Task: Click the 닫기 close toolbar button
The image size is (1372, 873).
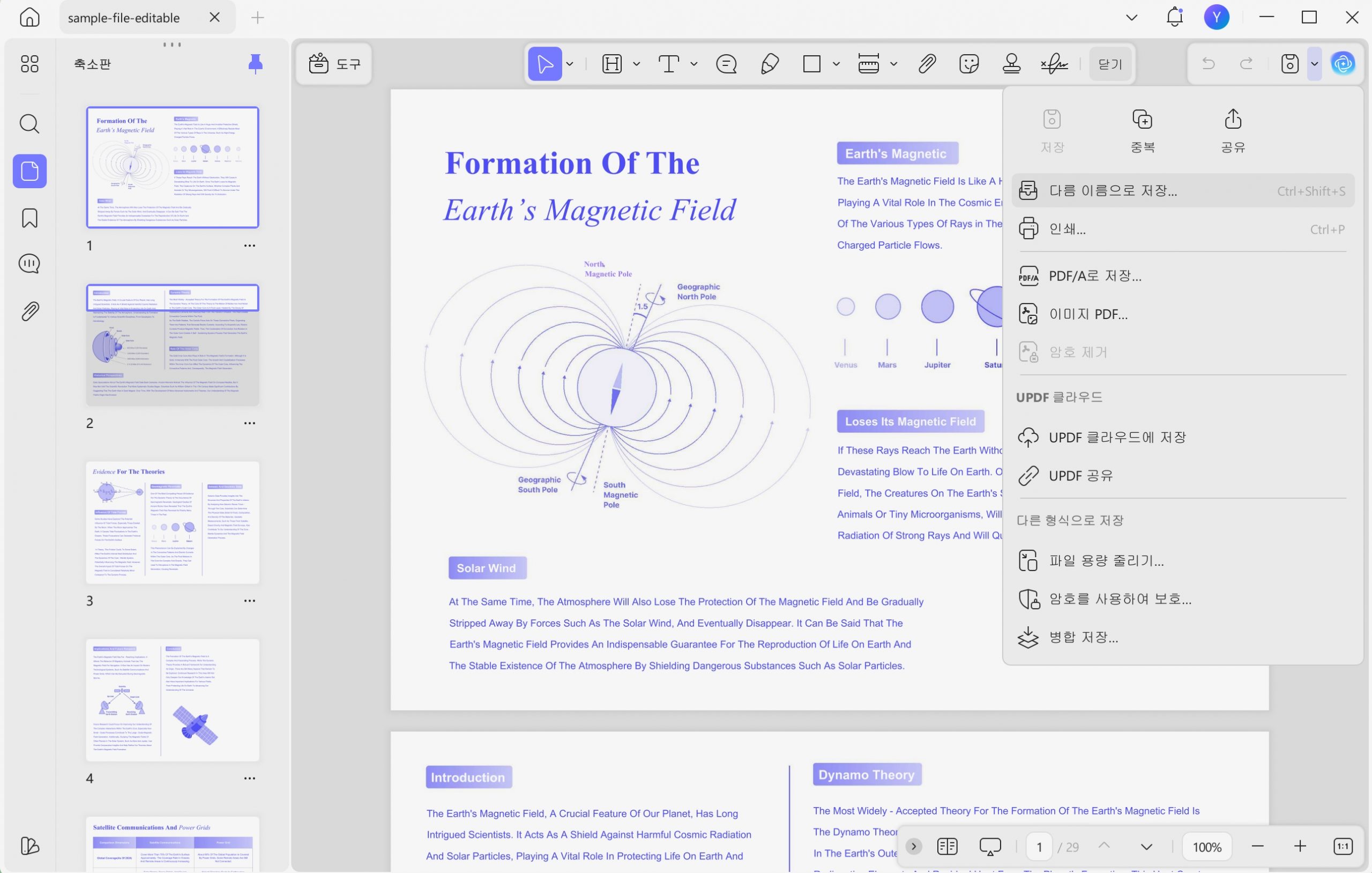Action: pyautogui.click(x=1110, y=63)
